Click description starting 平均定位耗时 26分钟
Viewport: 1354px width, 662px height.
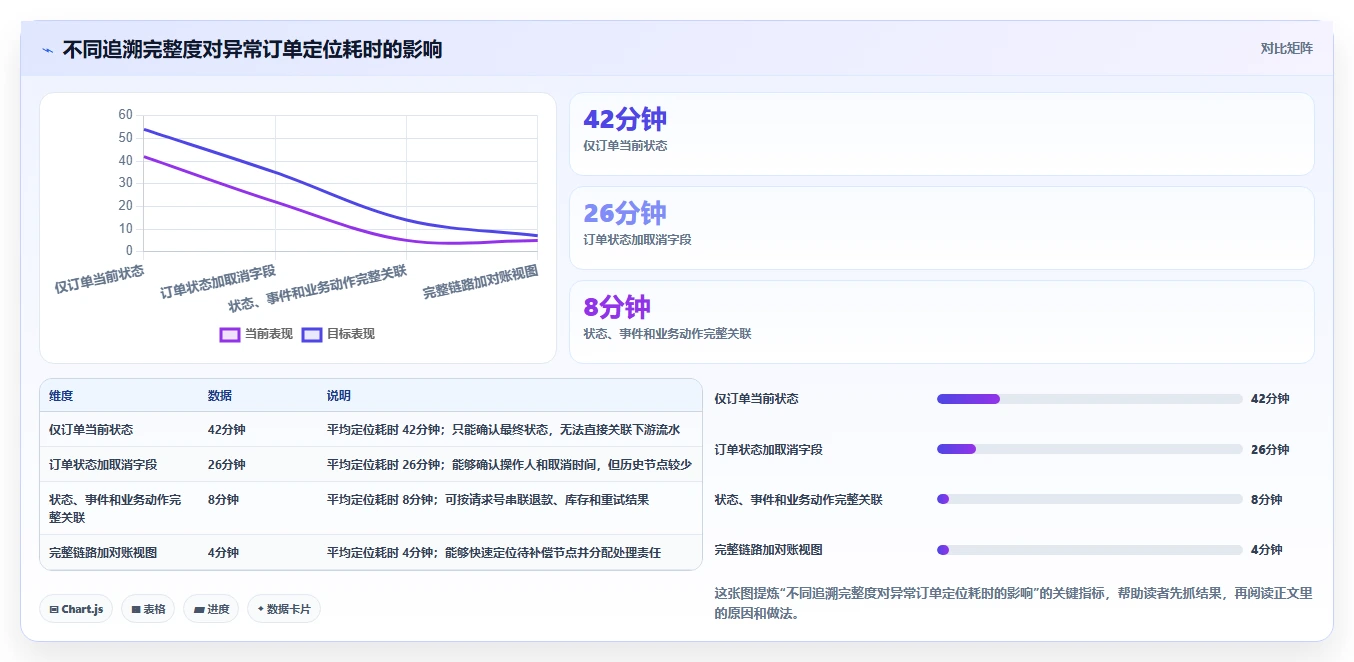click(509, 465)
